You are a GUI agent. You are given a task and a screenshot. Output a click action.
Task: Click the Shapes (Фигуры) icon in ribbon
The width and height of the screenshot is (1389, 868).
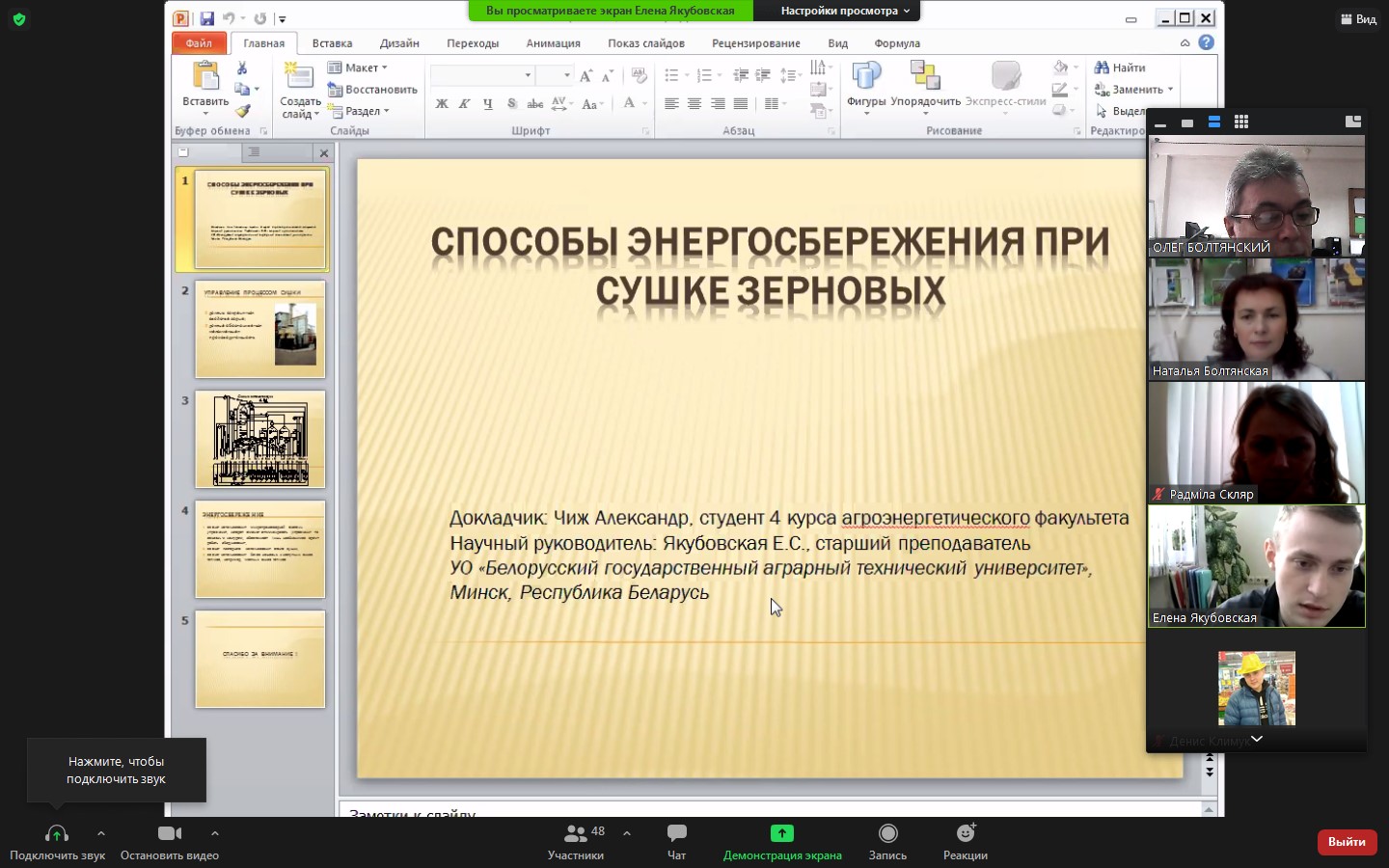point(866,77)
